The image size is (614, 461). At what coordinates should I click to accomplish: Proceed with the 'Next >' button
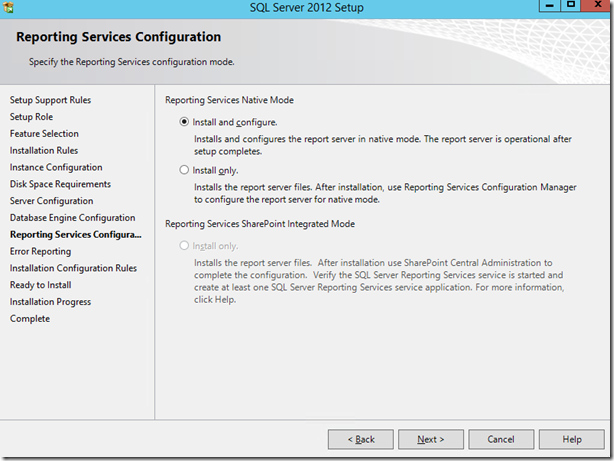[x=431, y=439]
